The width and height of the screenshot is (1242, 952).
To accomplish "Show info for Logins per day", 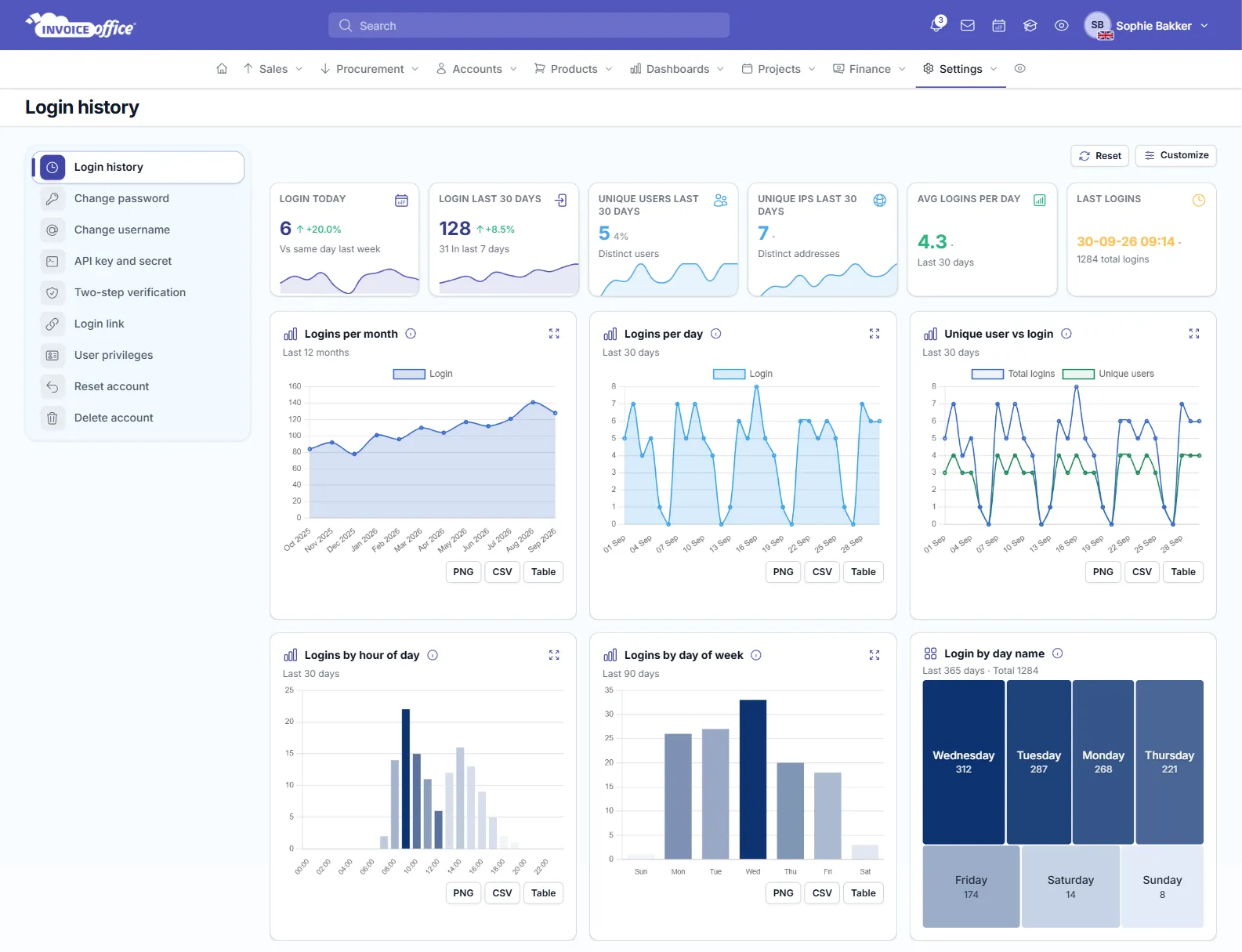I will (716, 334).
